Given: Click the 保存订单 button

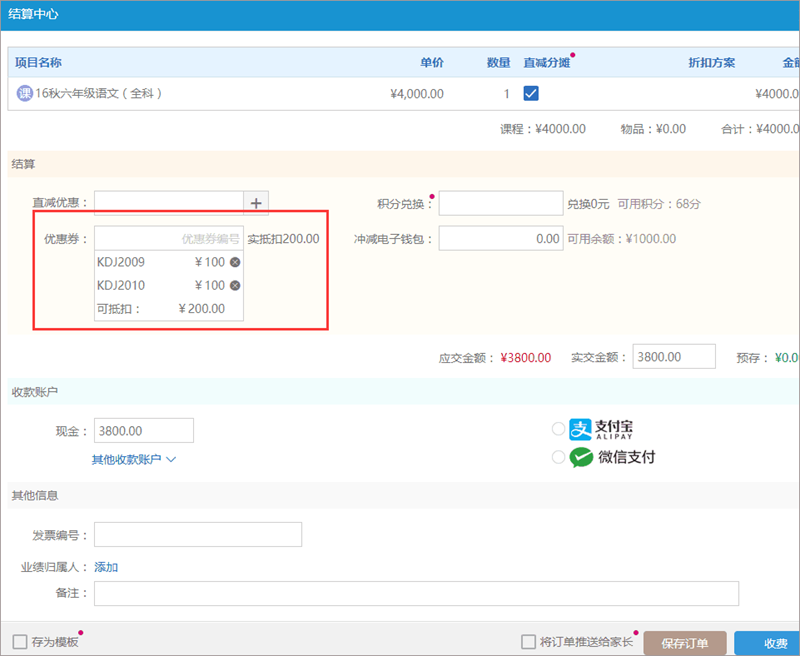Looking at the screenshot, I should click(x=685, y=643).
